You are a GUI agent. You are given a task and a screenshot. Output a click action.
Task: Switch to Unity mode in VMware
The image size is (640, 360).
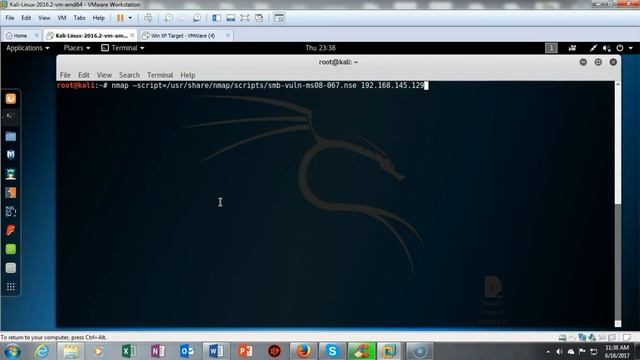(259, 18)
